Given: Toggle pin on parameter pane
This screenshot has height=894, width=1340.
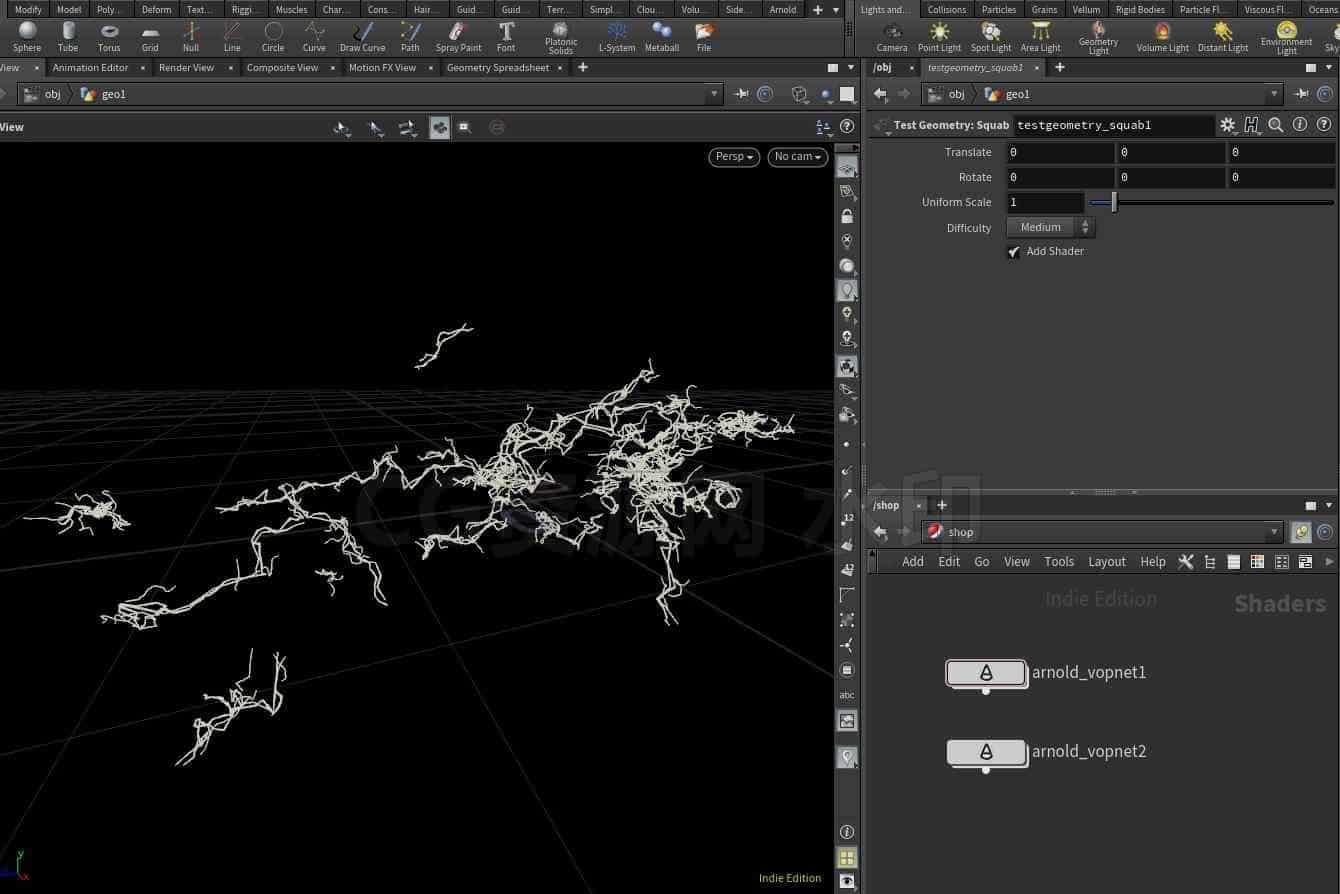Looking at the screenshot, I should click(x=1301, y=94).
